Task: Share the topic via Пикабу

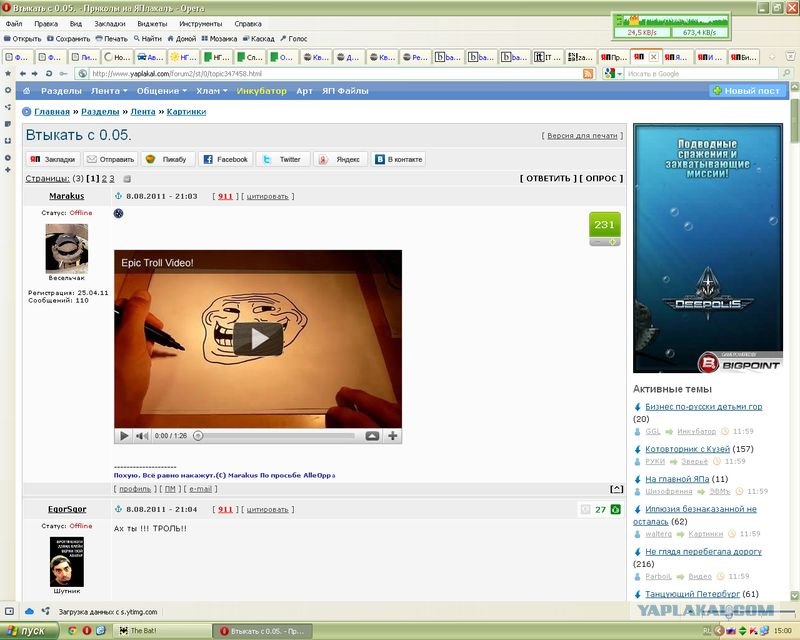Action: pyautogui.click(x=168, y=159)
